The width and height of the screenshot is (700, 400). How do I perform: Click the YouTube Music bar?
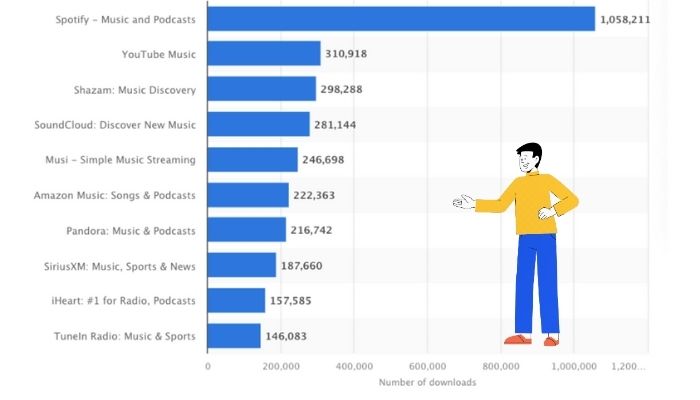[x=264, y=54]
